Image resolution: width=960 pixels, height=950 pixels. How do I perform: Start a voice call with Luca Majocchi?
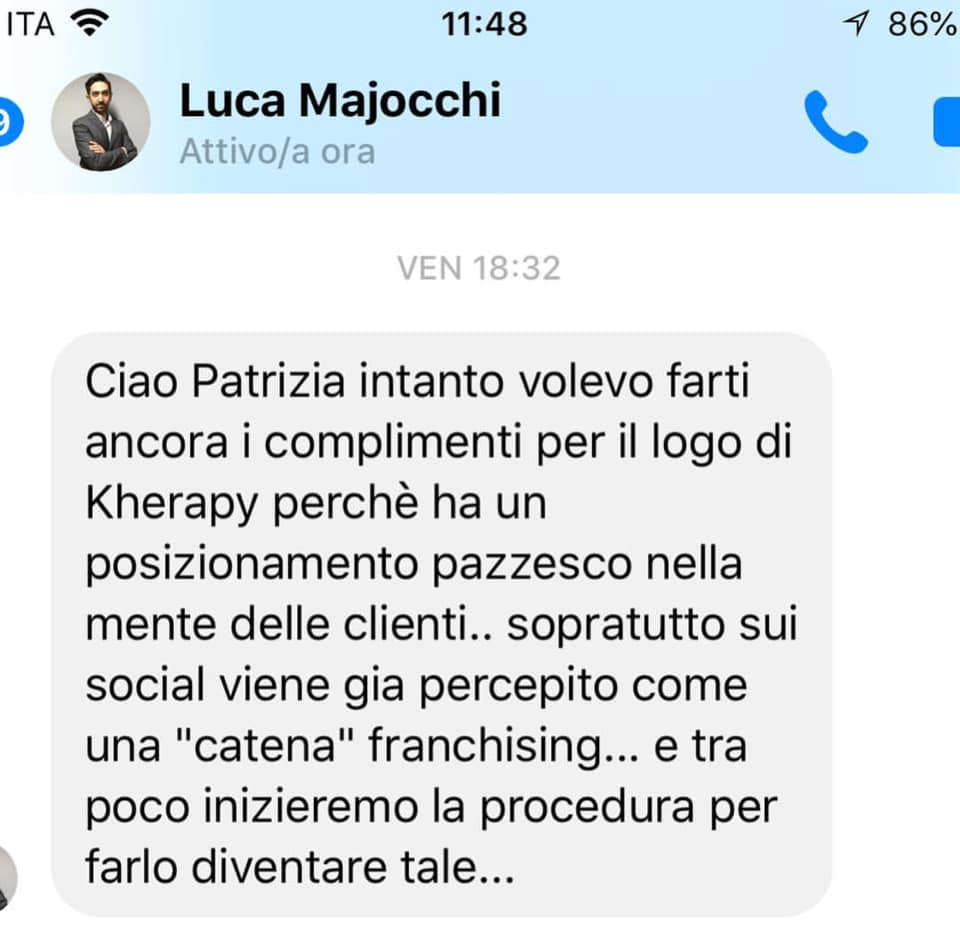tap(836, 122)
